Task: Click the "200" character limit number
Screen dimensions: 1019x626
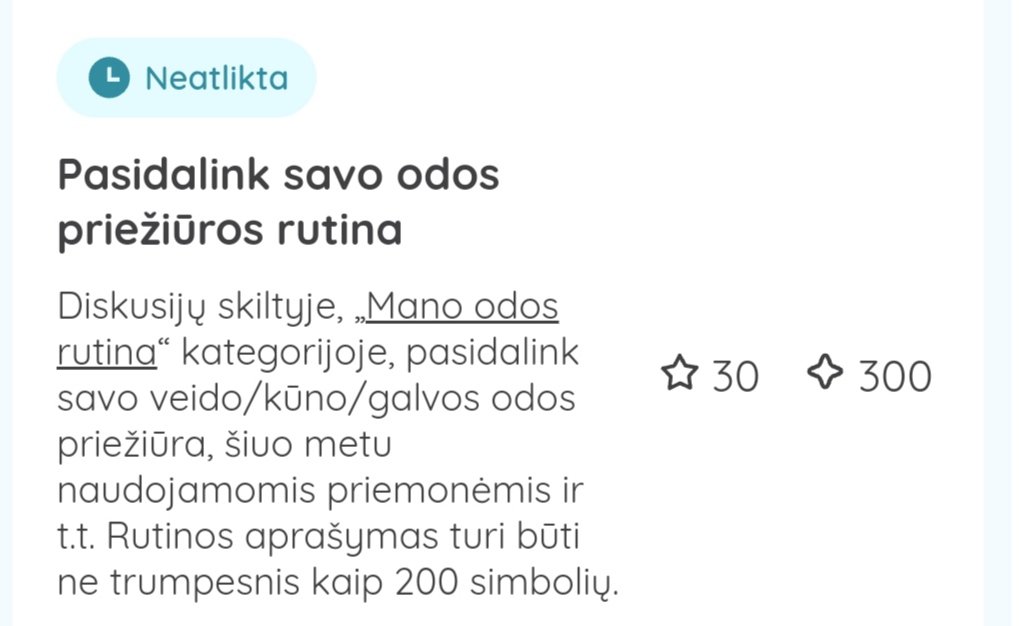Action: (x=427, y=584)
